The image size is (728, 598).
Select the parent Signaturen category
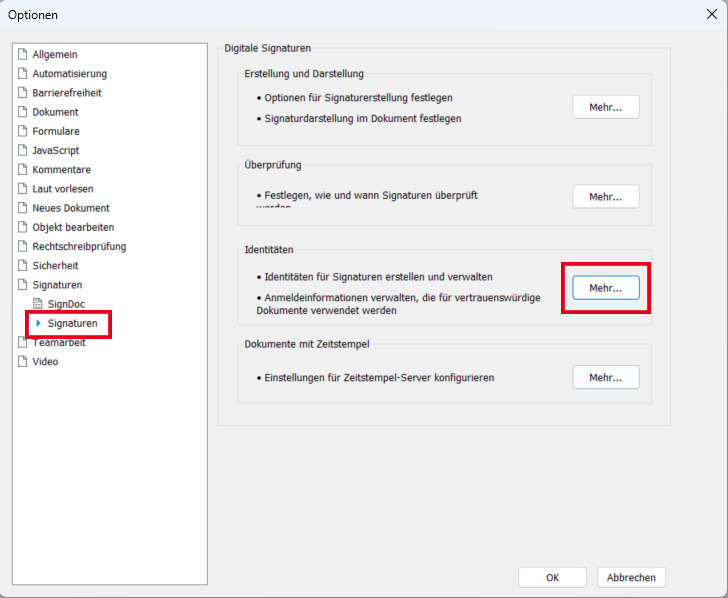point(58,285)
